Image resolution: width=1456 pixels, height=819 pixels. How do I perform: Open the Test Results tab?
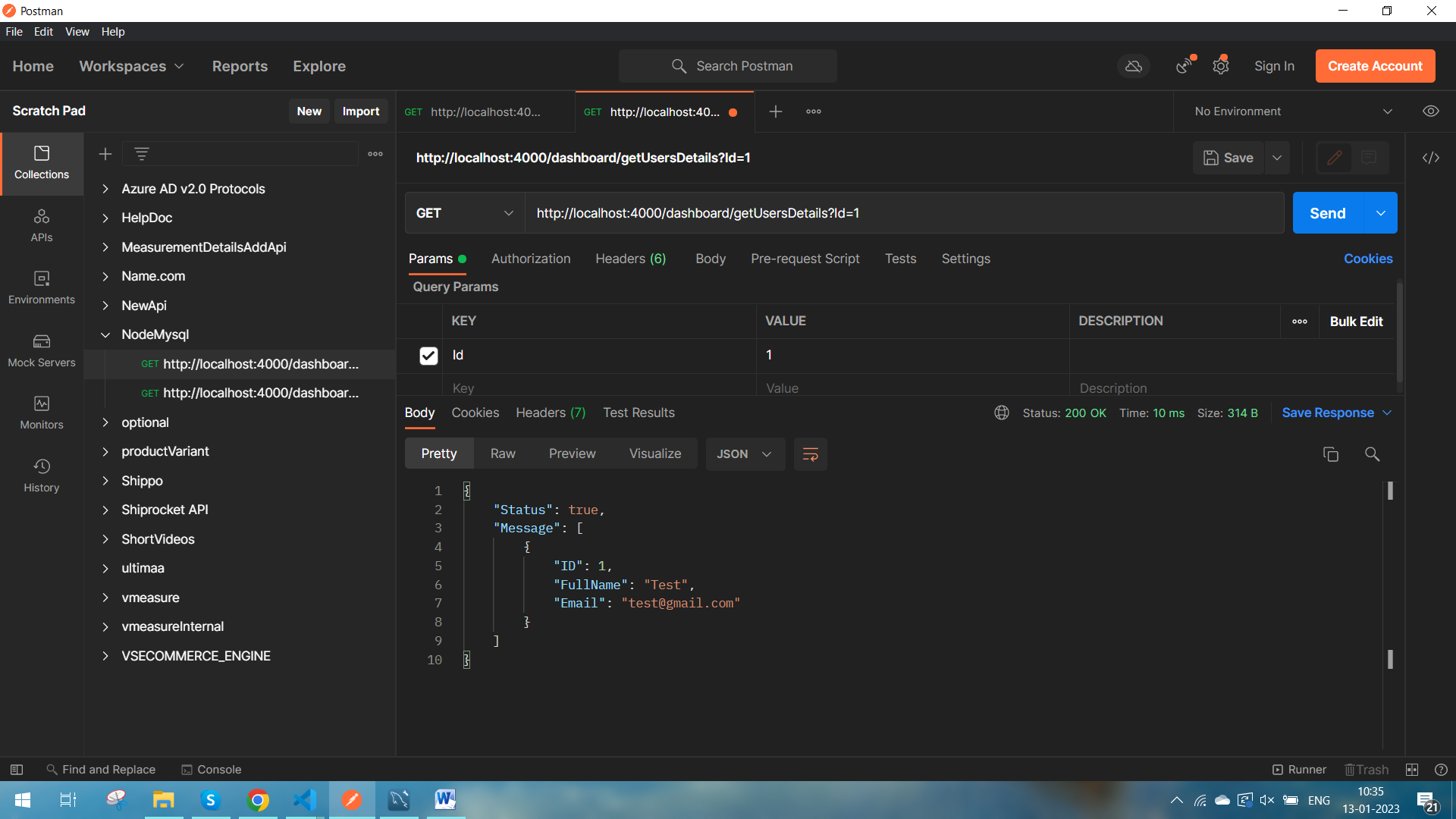[x=639, y=413]
